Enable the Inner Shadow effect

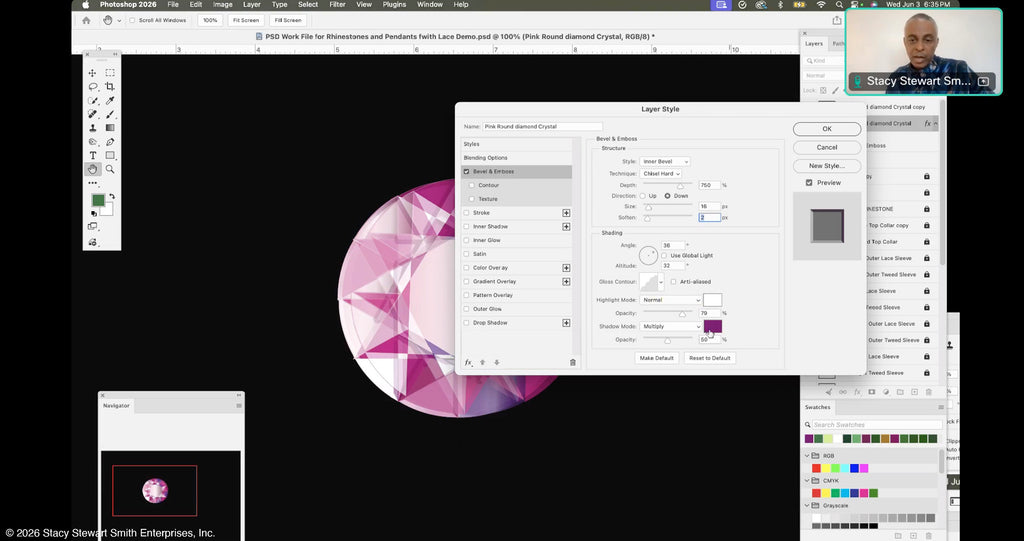466,227
